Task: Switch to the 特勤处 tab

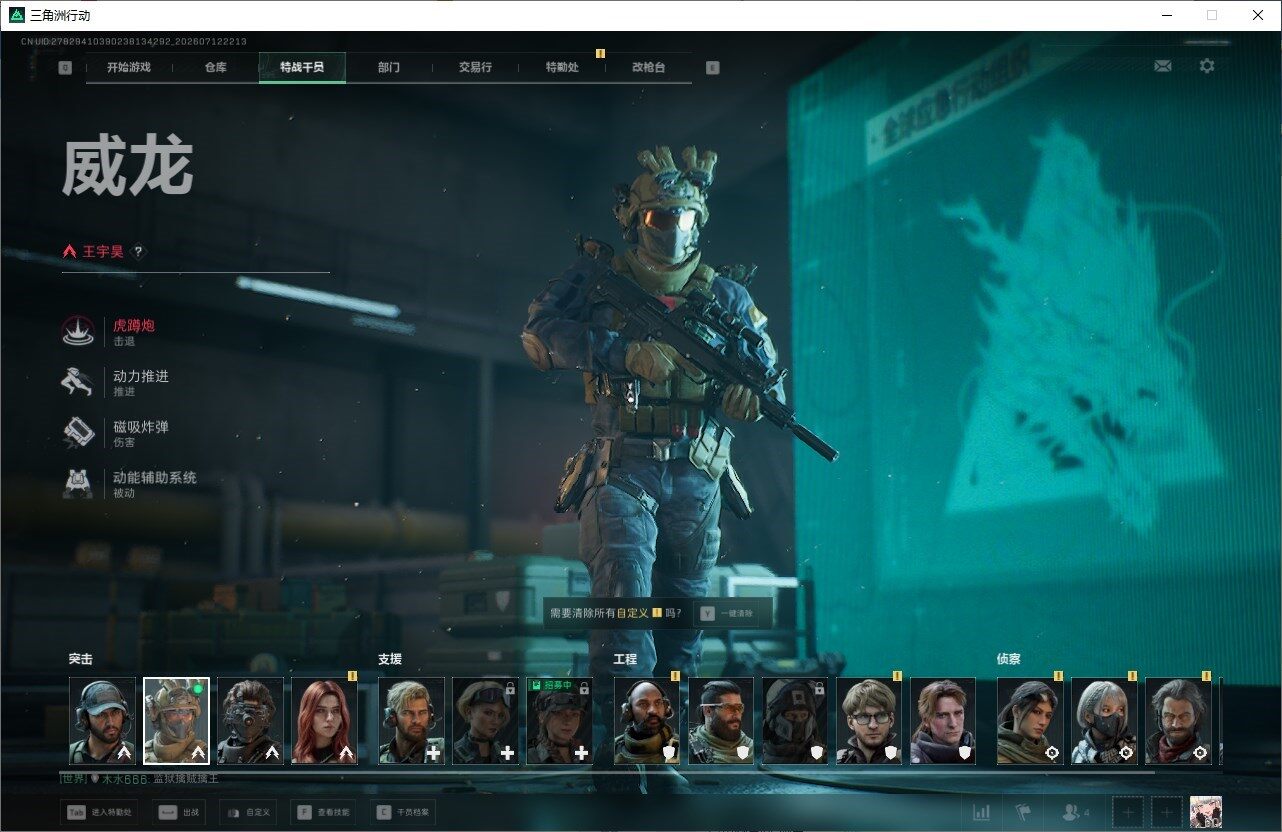Action: [x=562, y=68]
